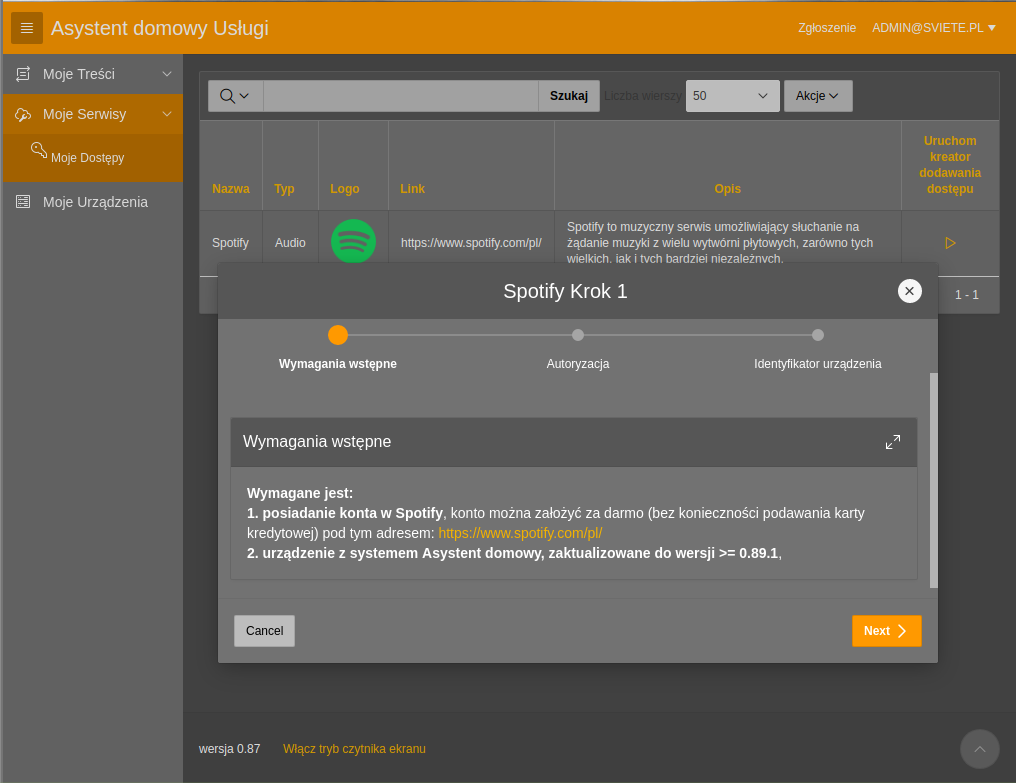Click the Moje Urządzenia server icon
1016x783 pixels.
tap(23, 202)
